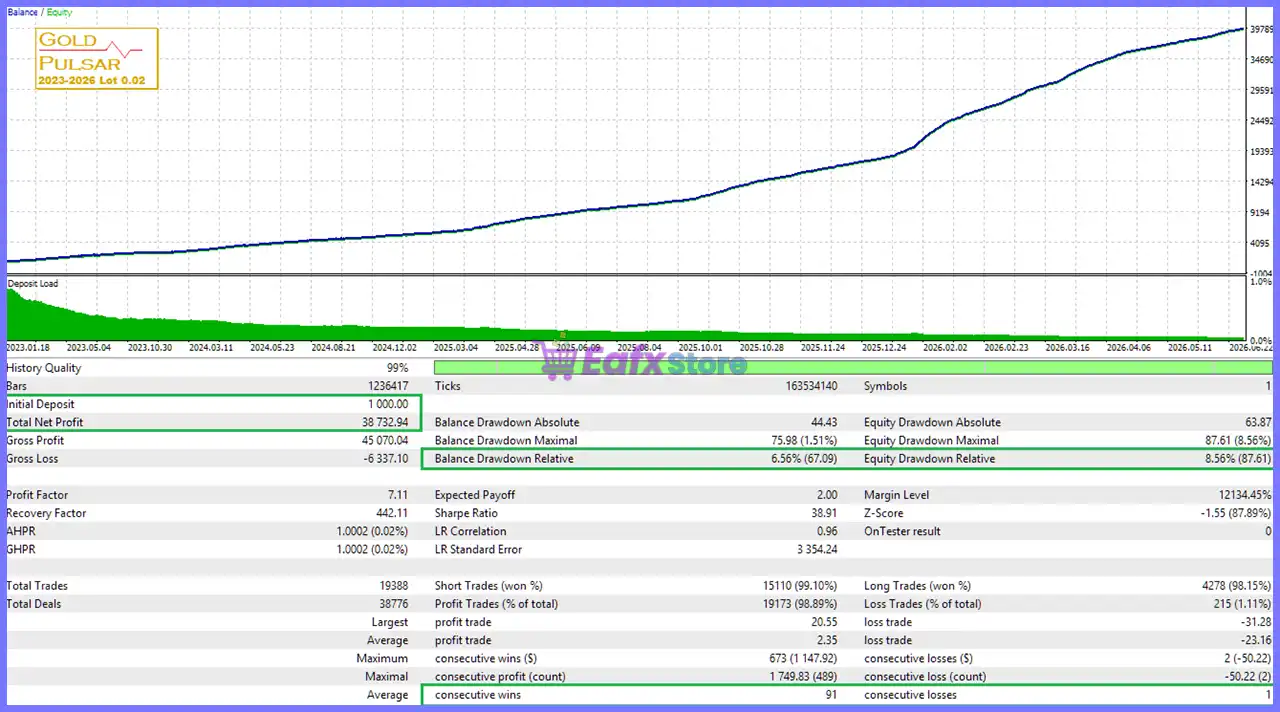Click the date axis label 2025.03.04

456,348
